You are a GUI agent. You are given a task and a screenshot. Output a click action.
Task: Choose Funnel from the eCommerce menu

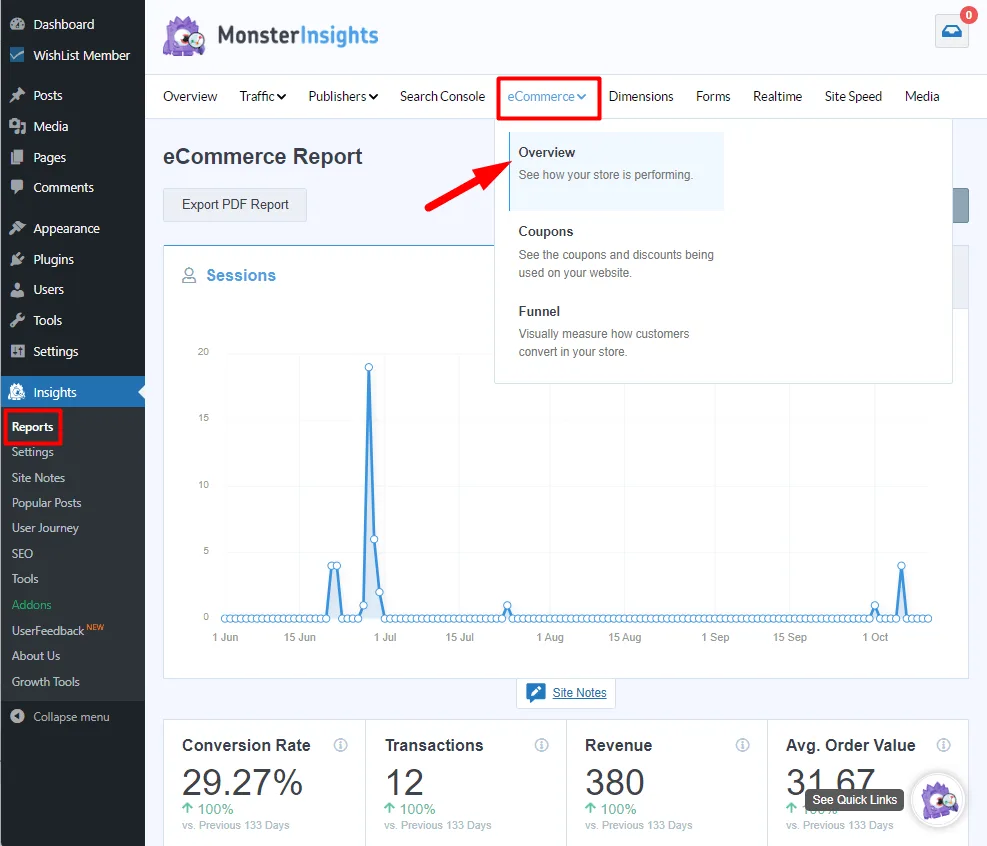click(x=539, y=312)
